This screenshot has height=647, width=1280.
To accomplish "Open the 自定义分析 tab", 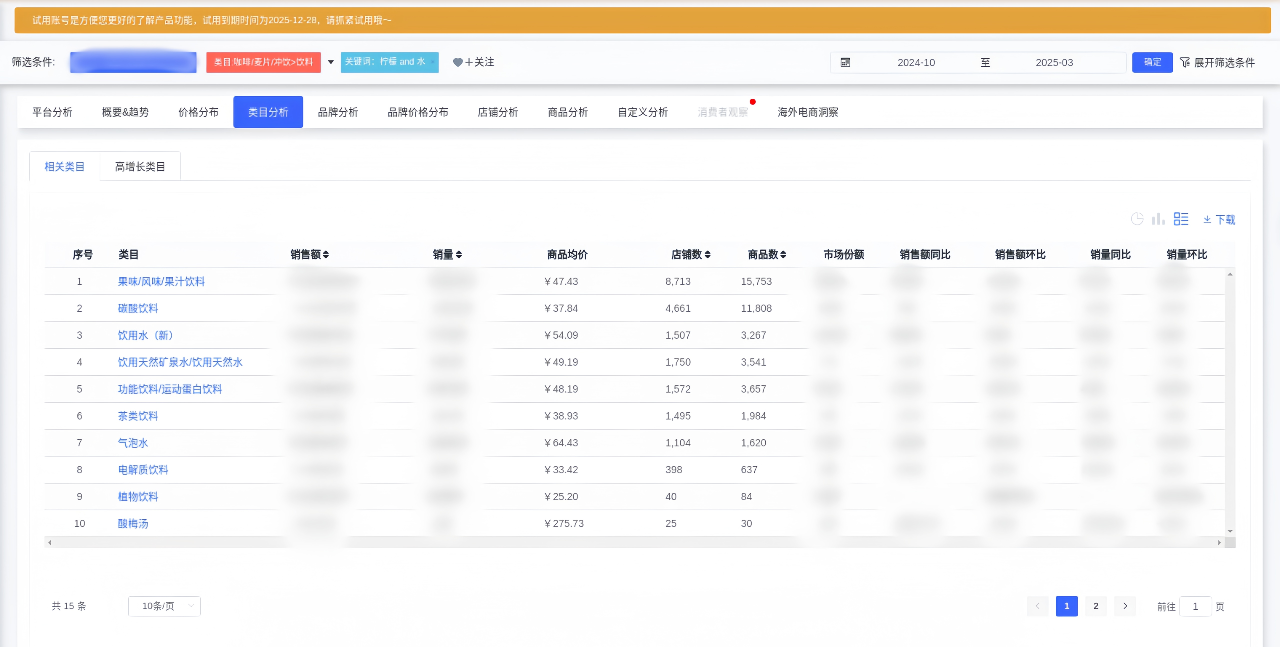I will coord(643,112).
